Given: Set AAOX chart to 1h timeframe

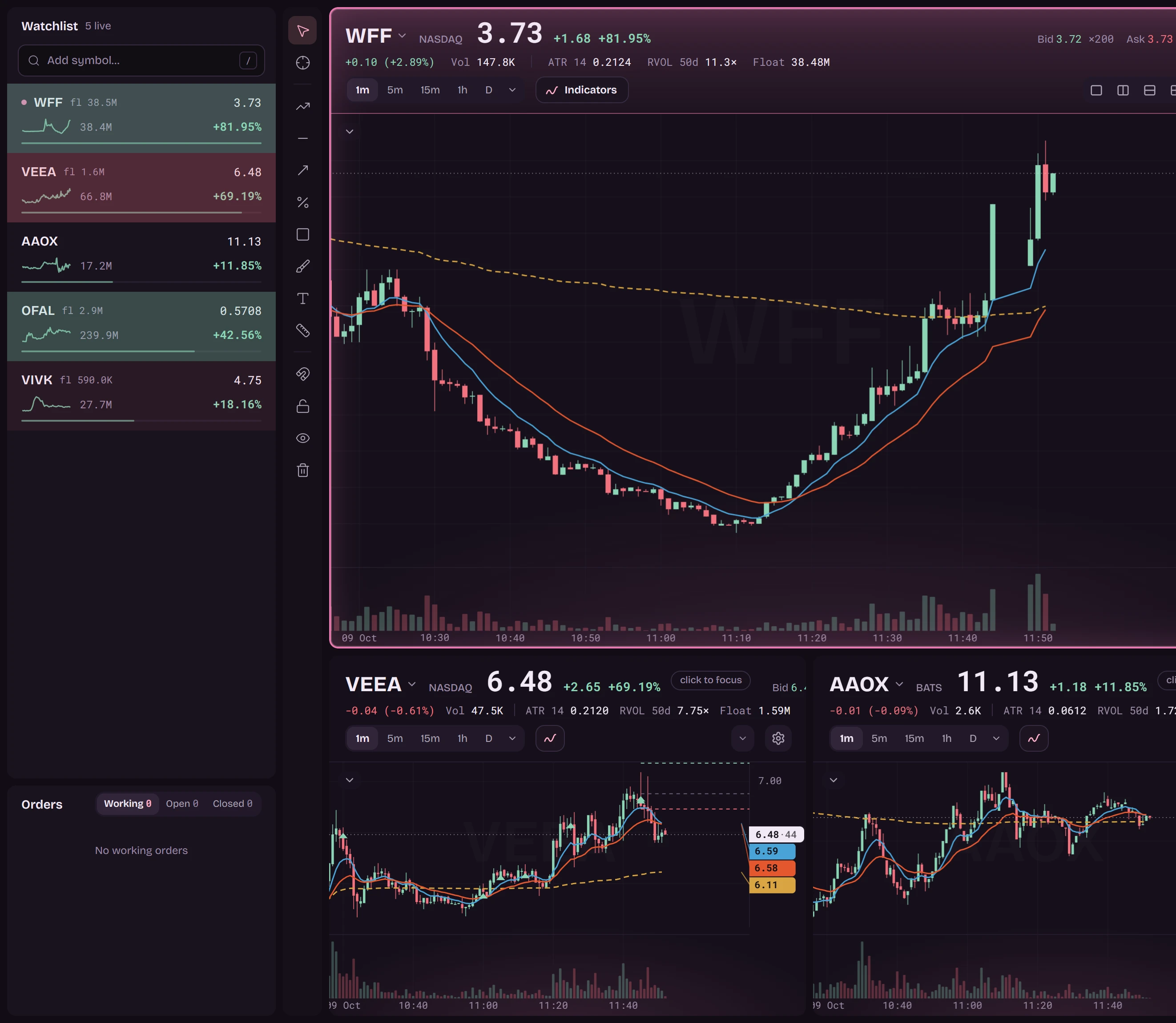Looking at the screenshot, I should click(946, 738).
